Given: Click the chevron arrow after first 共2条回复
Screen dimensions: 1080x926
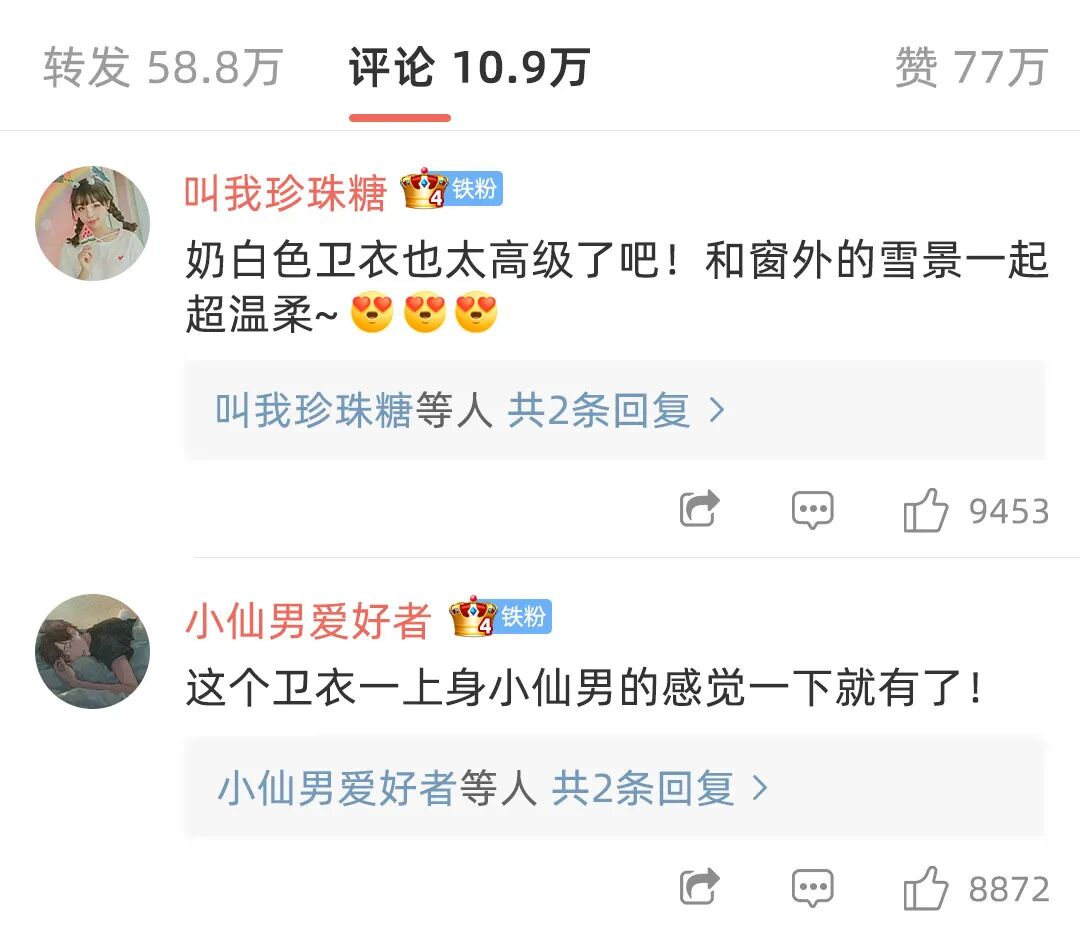Looking at the screenshot, I should coord(717,411).
